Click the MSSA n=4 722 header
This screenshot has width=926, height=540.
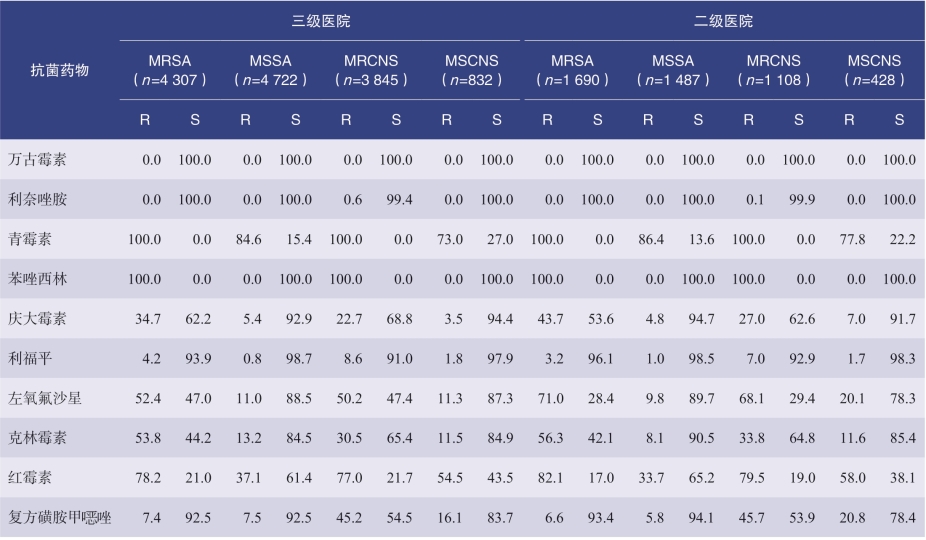point(270,70)
